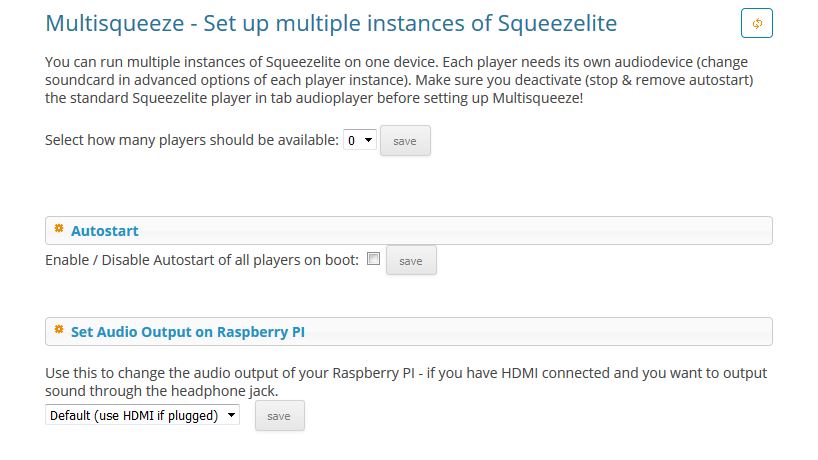Open the player count dropdown showing 0

tap(359, 140)
